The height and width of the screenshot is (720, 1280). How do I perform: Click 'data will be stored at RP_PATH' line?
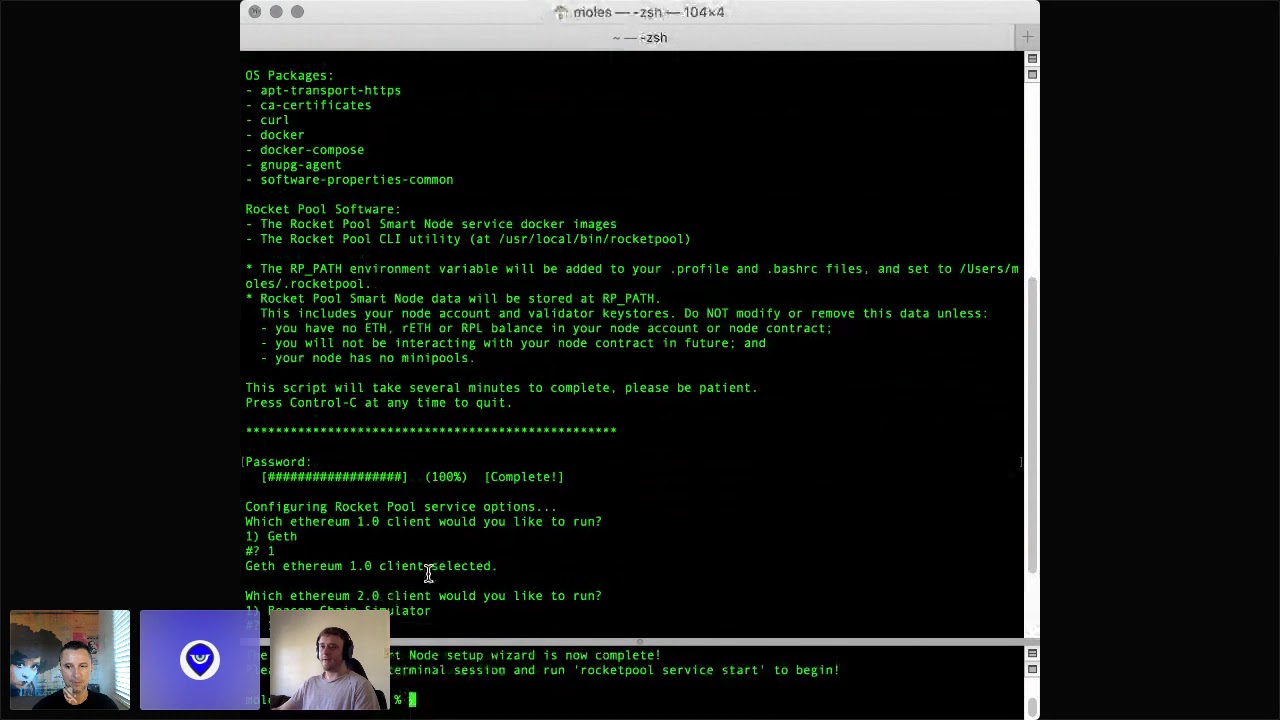(453, 298)
